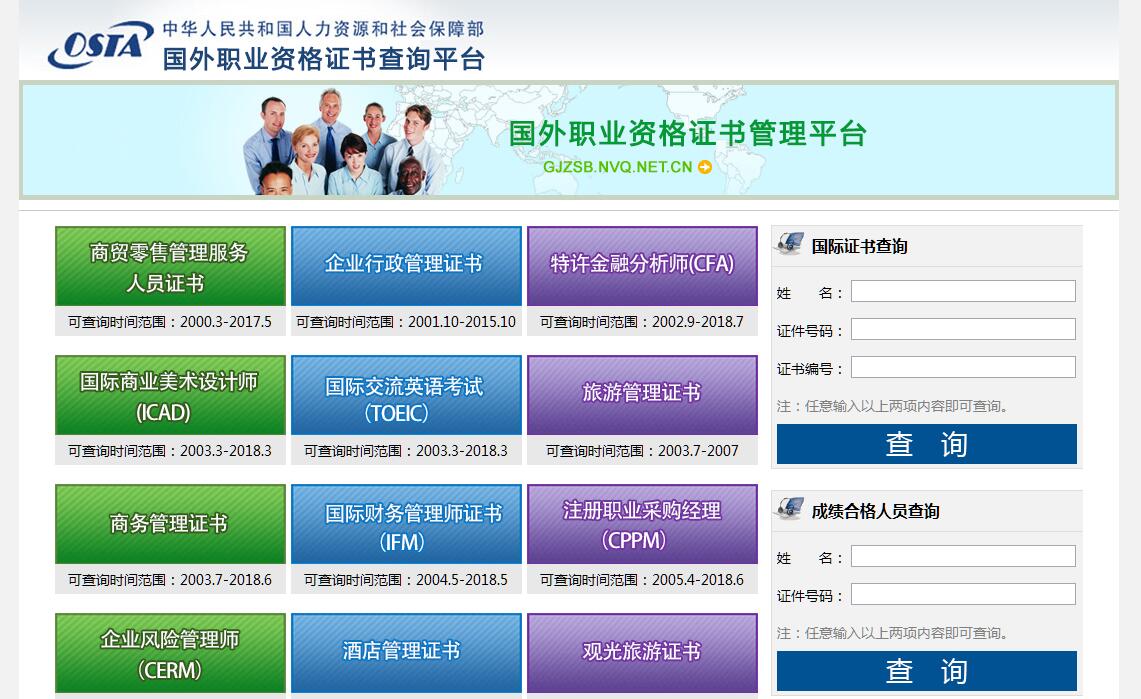Click the orange arrow icon beside GJZSB.NVQ.NET.CN
Image resolution: width=1141 pixels, height=699 pixels.
pyautogui.click(x=705, y=167)
